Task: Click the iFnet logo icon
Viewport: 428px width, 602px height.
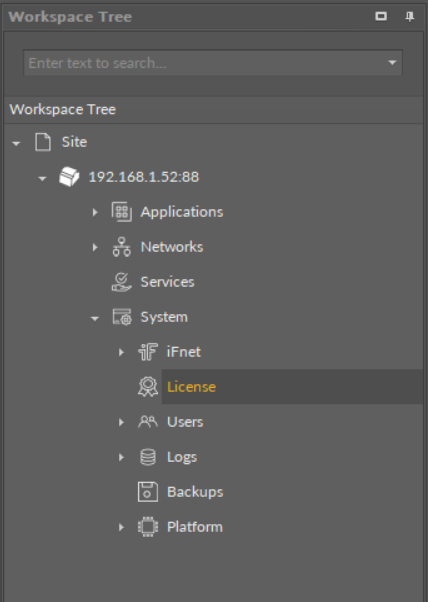Action: coord(148,352)
